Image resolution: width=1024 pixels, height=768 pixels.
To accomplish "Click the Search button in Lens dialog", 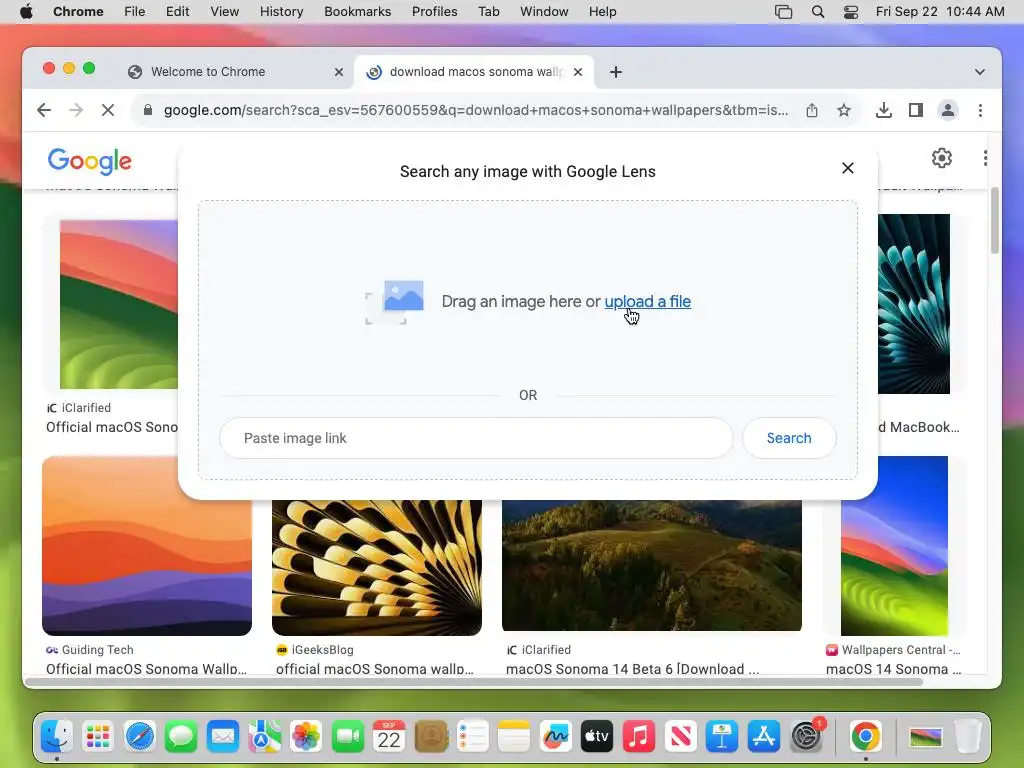I will 789,438.
